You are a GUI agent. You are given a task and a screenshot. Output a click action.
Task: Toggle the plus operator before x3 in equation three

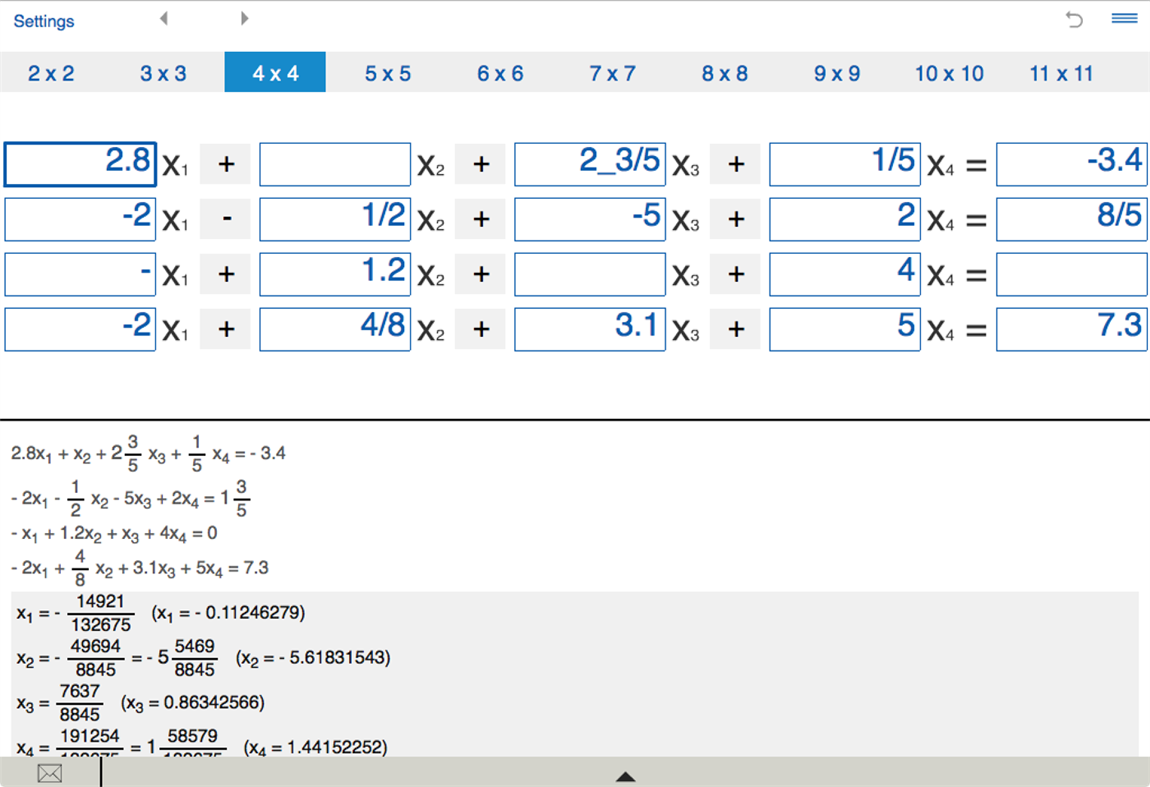click(x=481, y=274)
